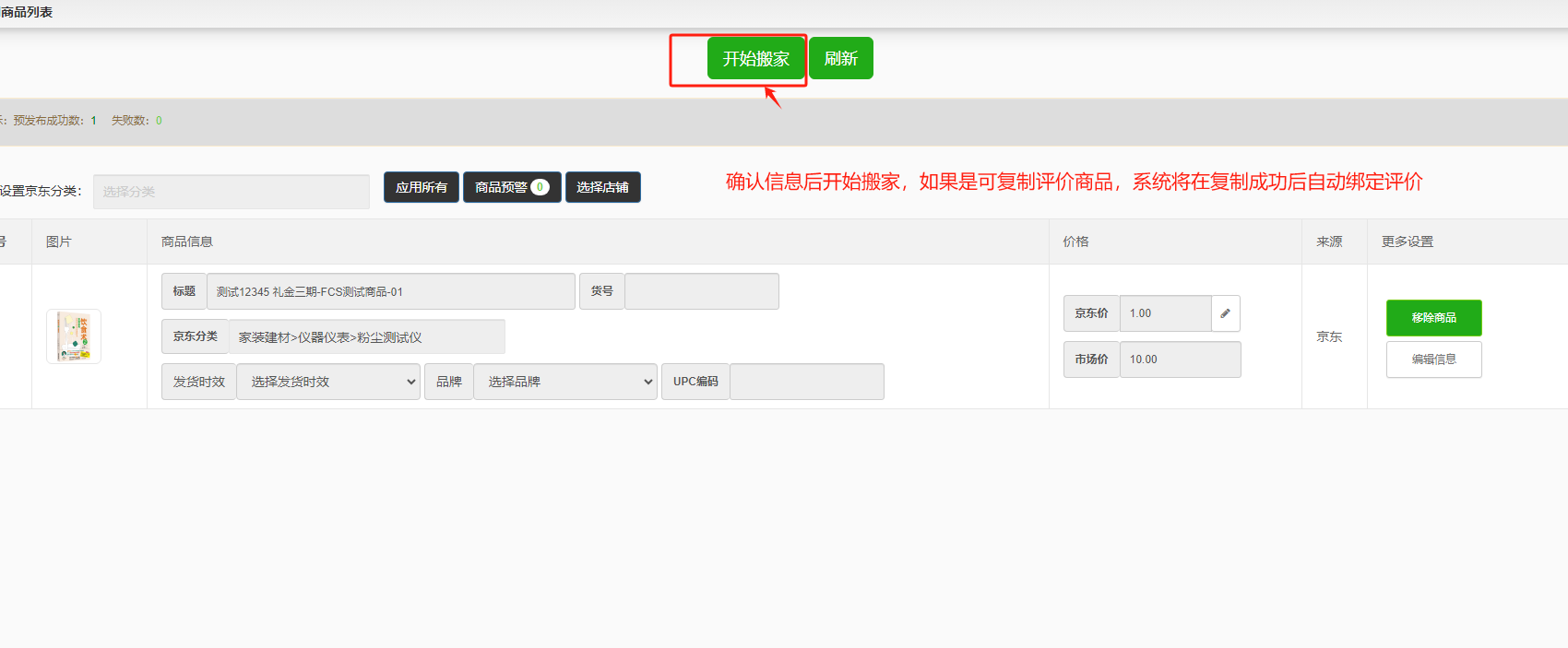Click the UPC编码 input box
Image resolution: width=1568 pixels, height=648 pixels.
806,382
